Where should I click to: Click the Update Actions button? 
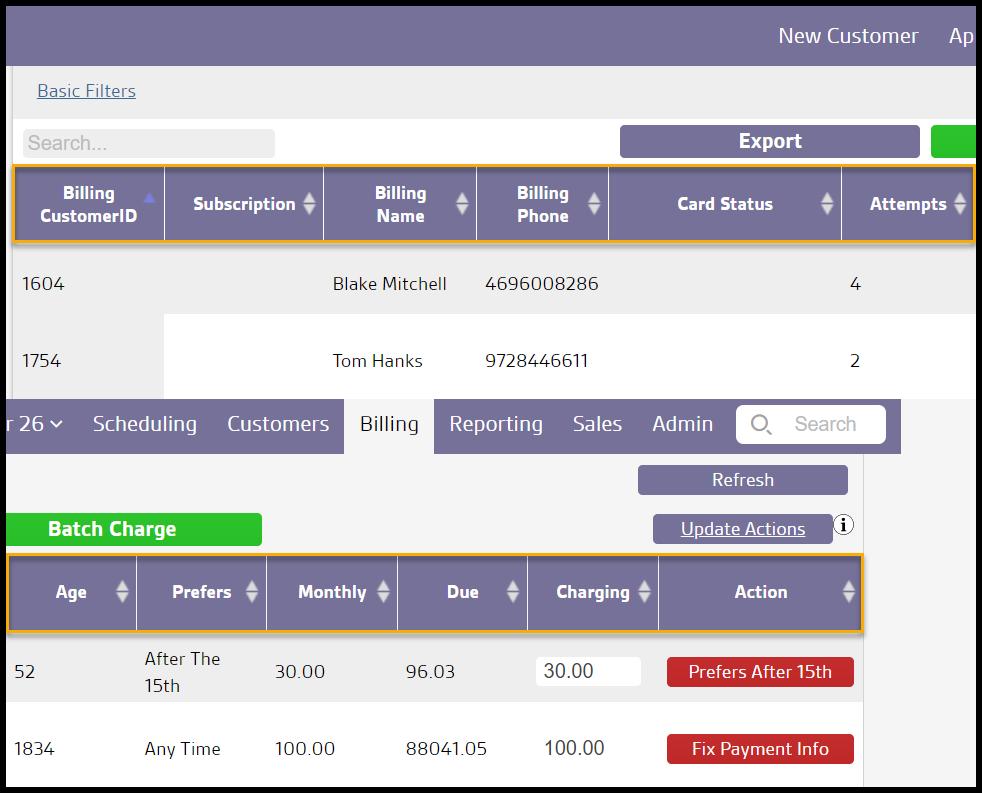tap(742, 529)
